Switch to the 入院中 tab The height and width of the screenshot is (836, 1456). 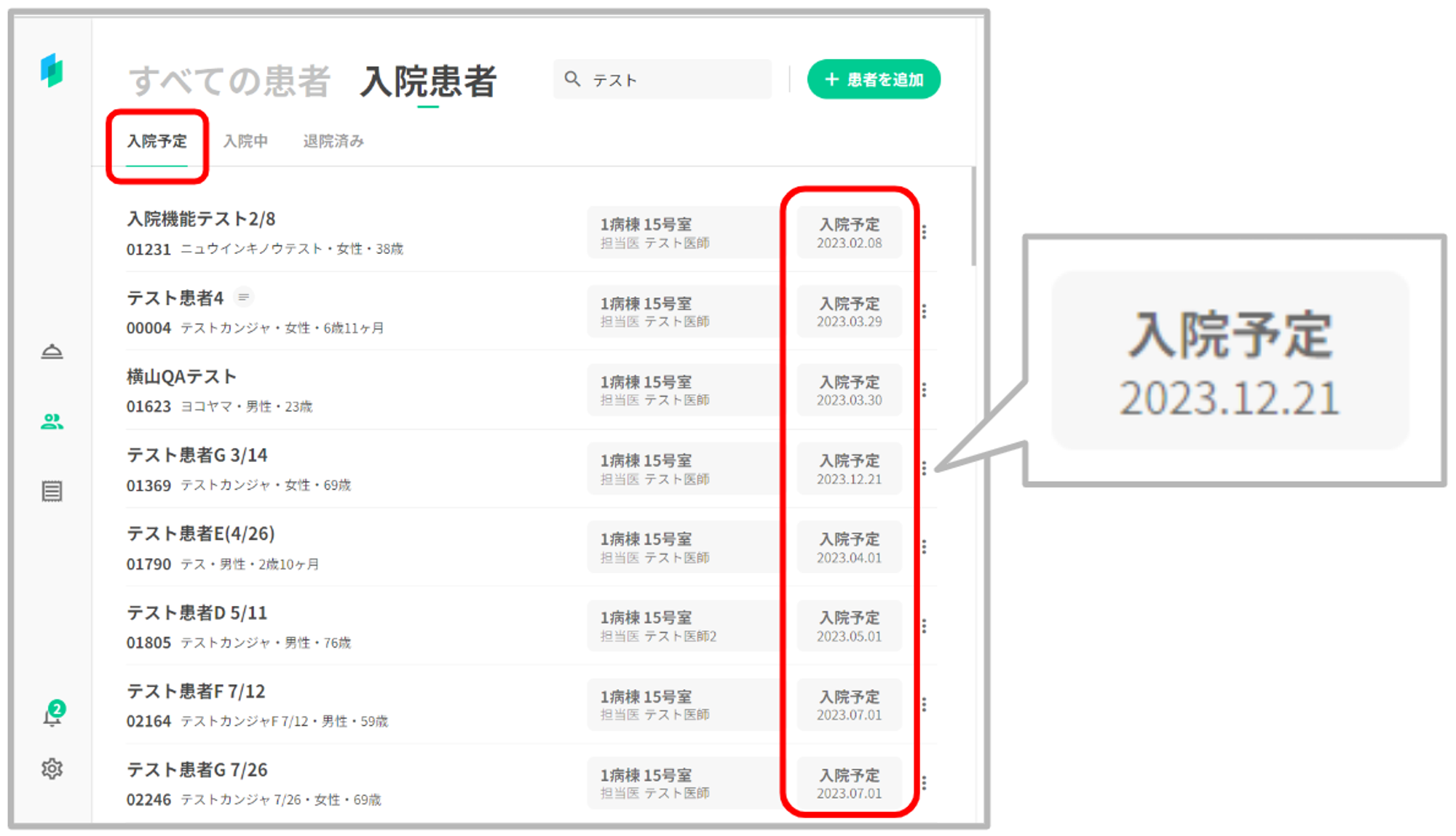point(245,141)
